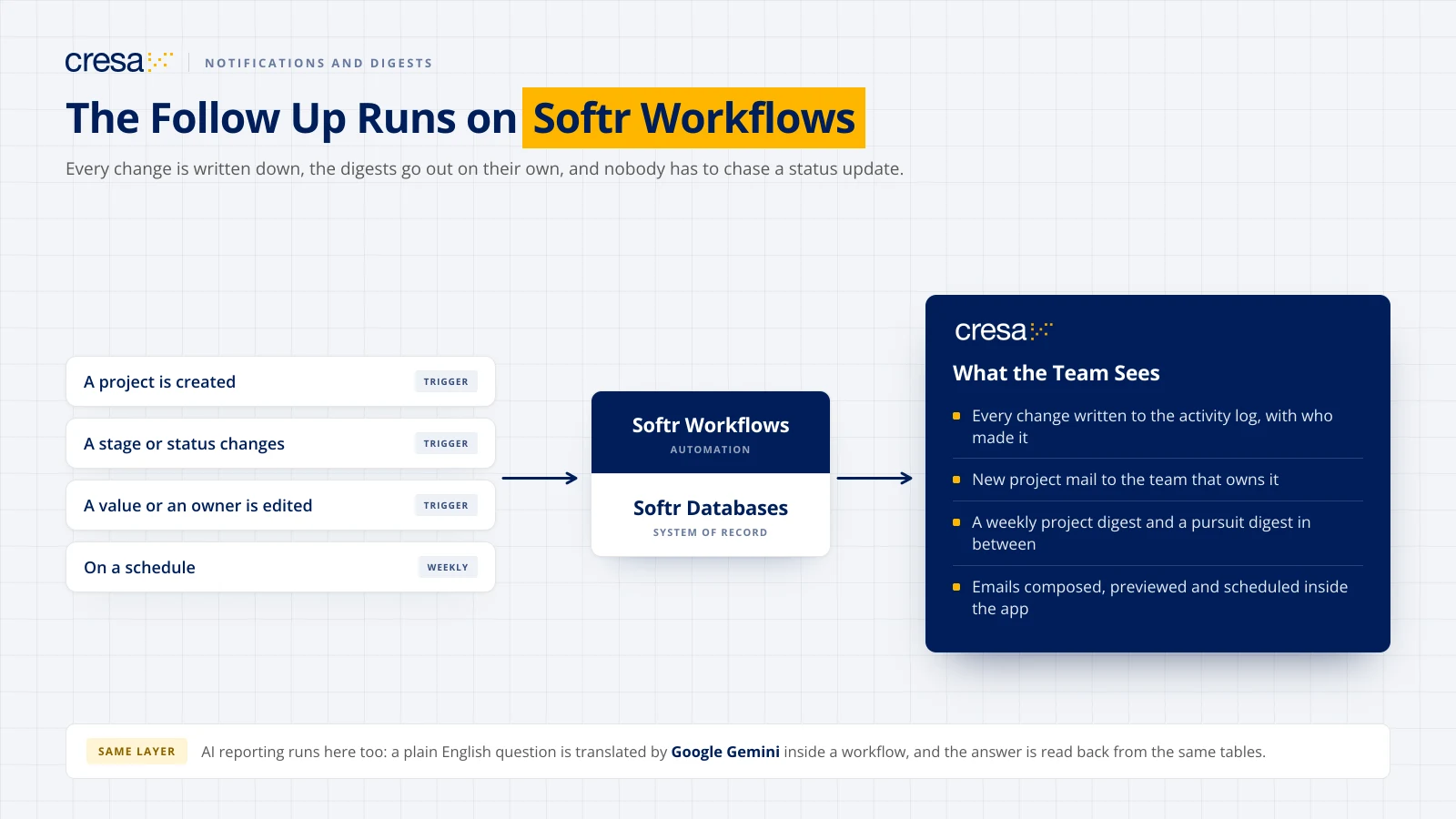Click the title text "The Follow Up Runs on"
This screenshot has width=1456, height=819.
click(291, 118)
